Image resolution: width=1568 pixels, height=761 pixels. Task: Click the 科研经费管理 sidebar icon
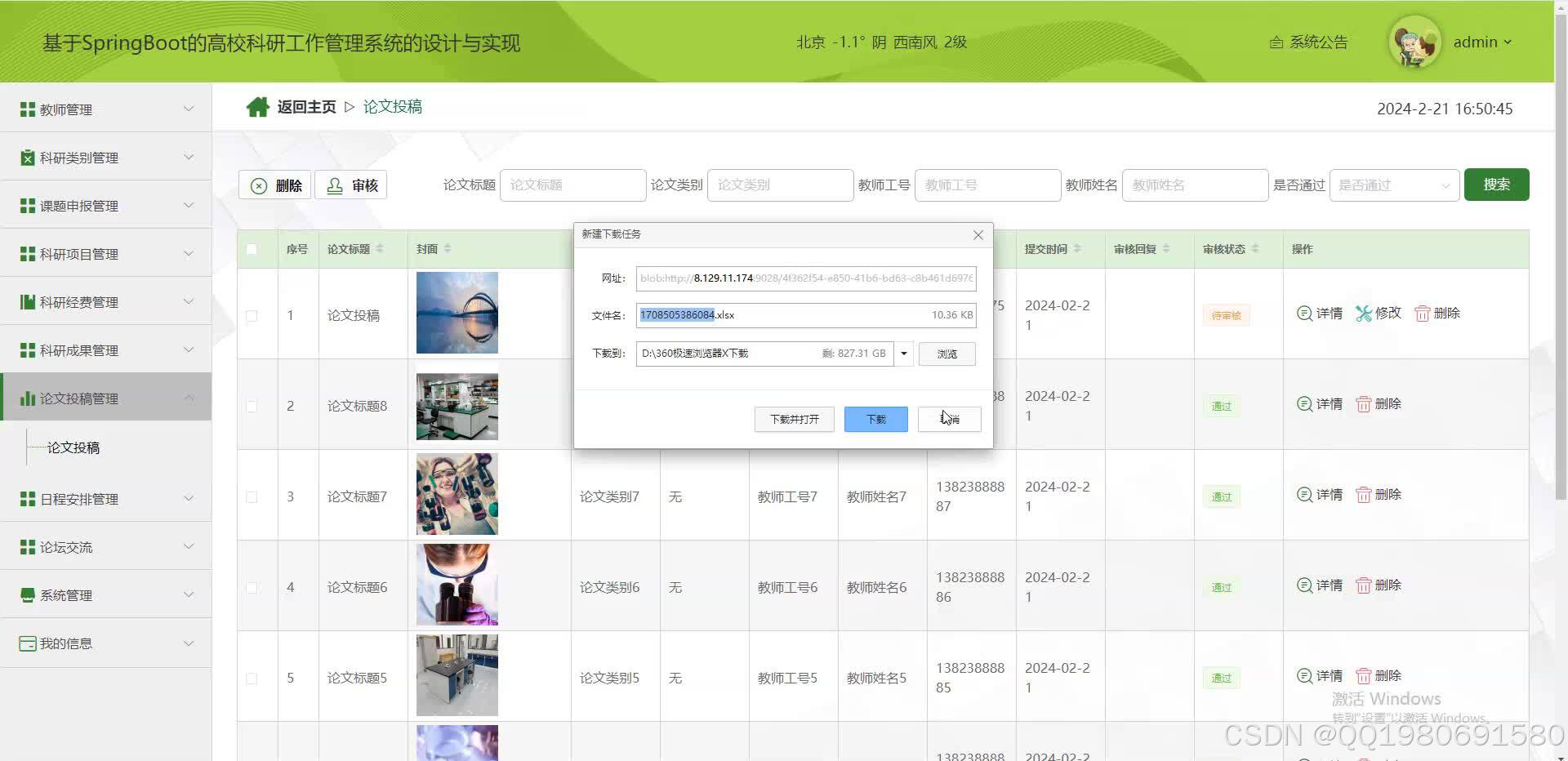click(x=28, y=302)
